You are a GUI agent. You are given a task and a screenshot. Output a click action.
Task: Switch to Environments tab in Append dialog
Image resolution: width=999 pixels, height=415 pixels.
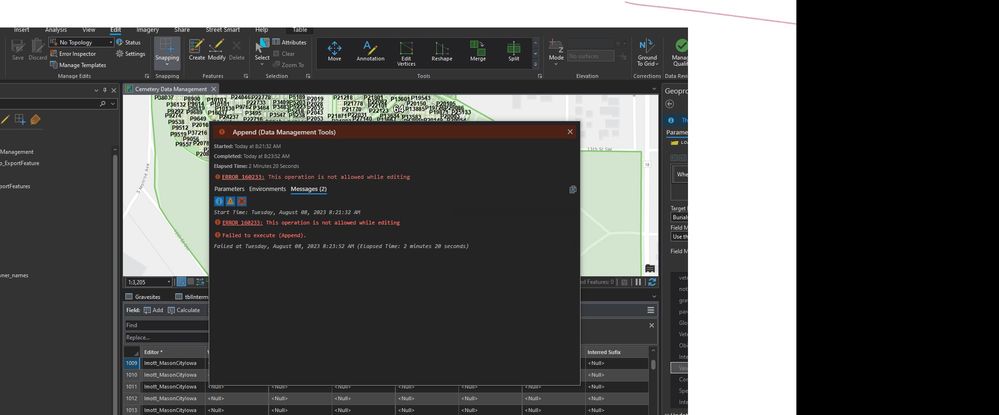pos(268,189)
